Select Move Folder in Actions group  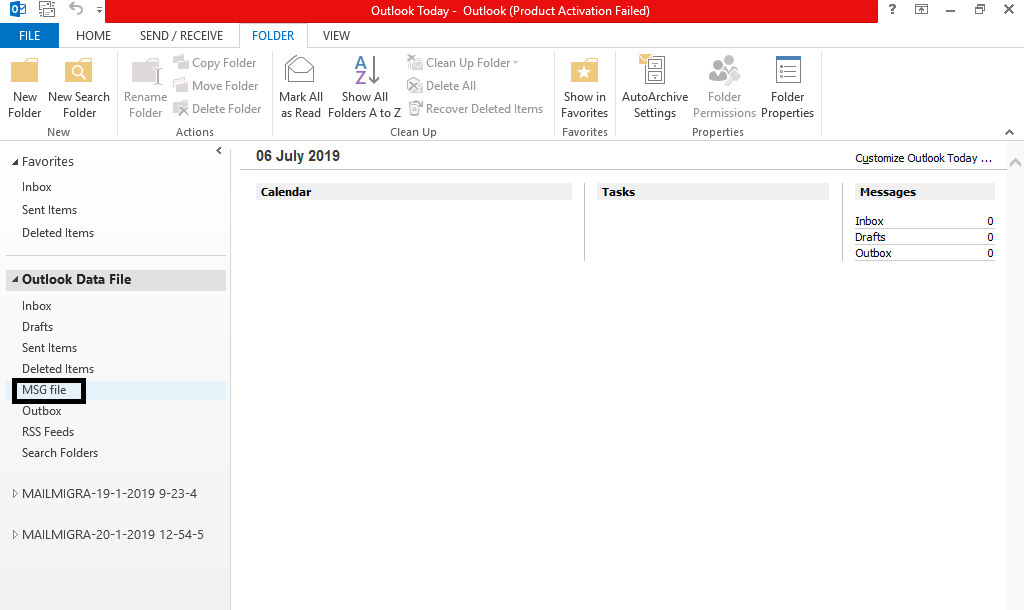[216, 86]
